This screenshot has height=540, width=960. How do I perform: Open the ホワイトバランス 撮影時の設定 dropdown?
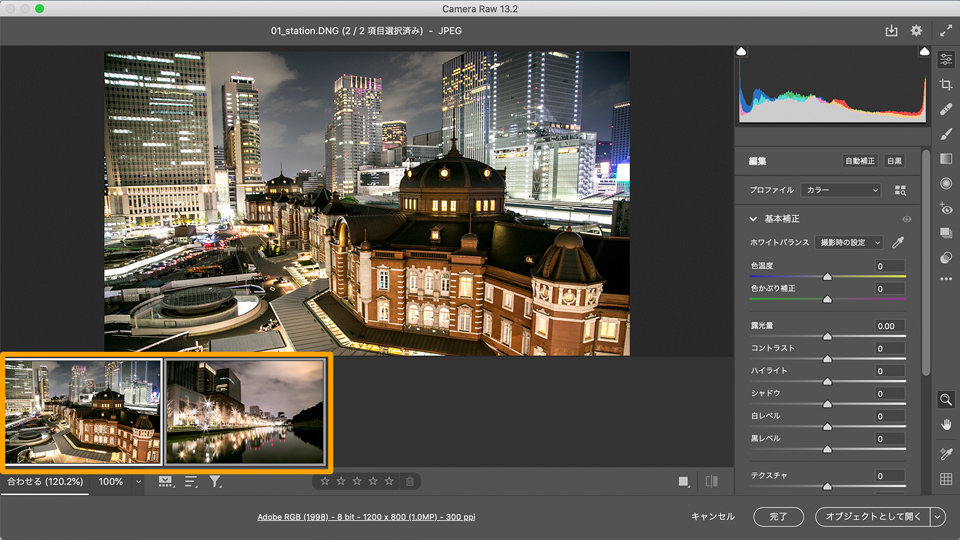pyautogui.click(x=849, y=242)
